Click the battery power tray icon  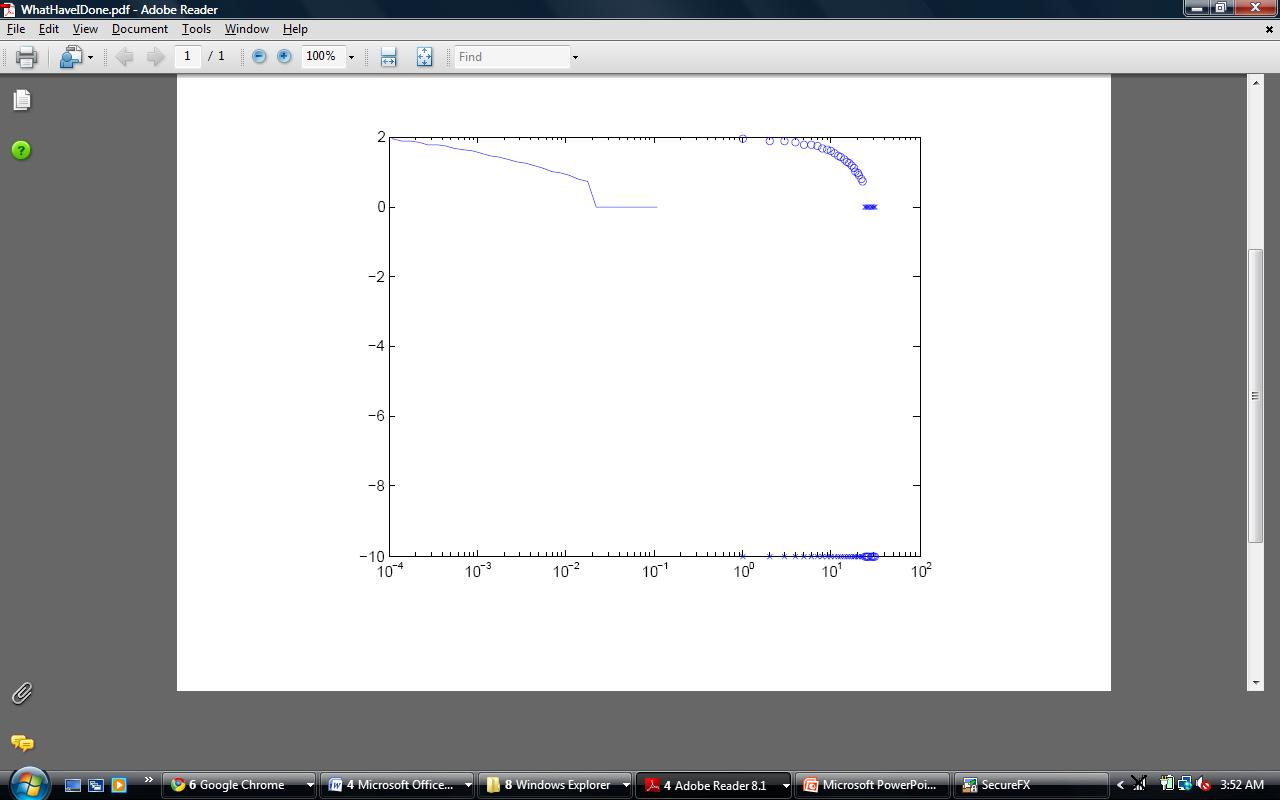tap(1166, 785)
